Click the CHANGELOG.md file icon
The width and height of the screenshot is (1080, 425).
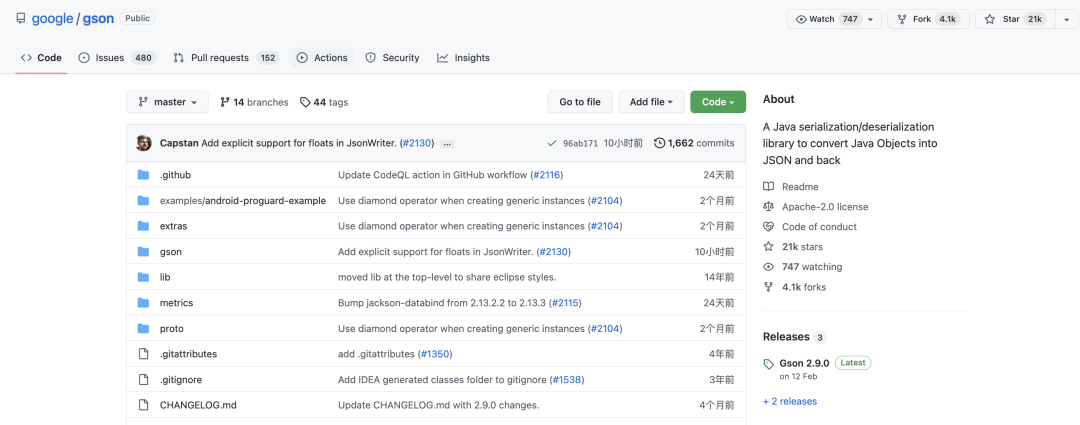(x=143, y=405)
